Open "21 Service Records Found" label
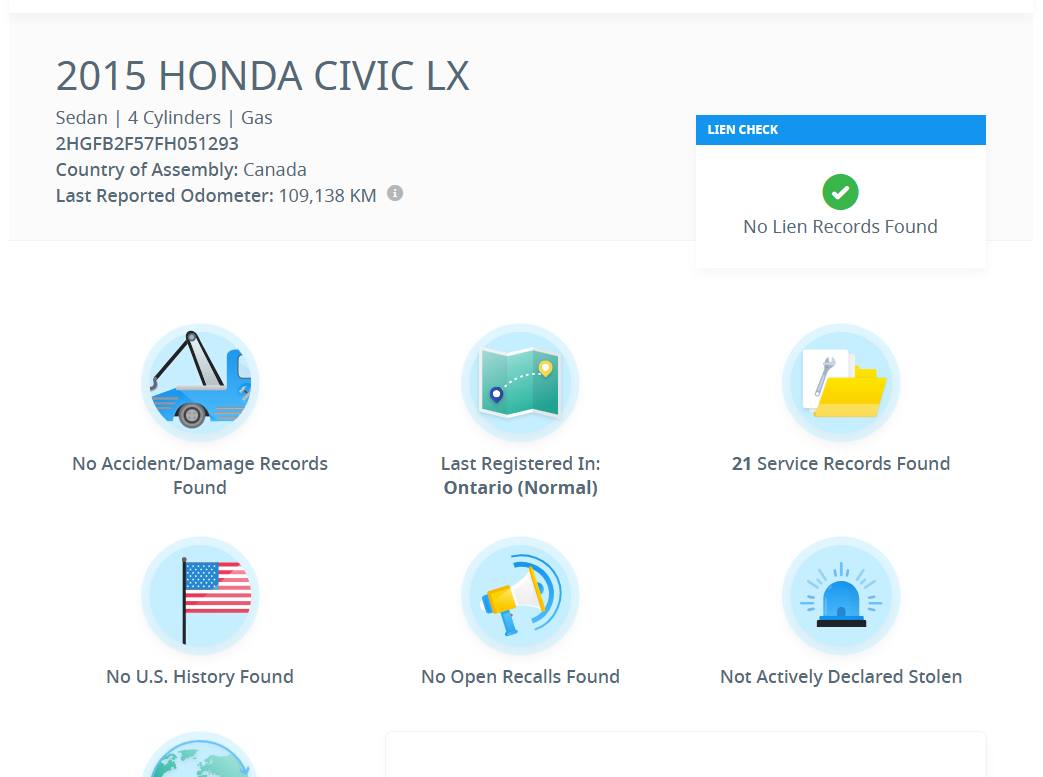Screen dimensions: 1043x777 [x=841, y=464]
